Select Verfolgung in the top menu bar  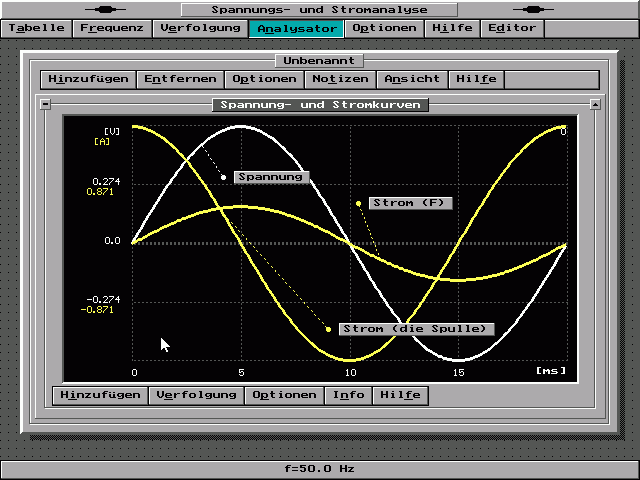point(200,28)
